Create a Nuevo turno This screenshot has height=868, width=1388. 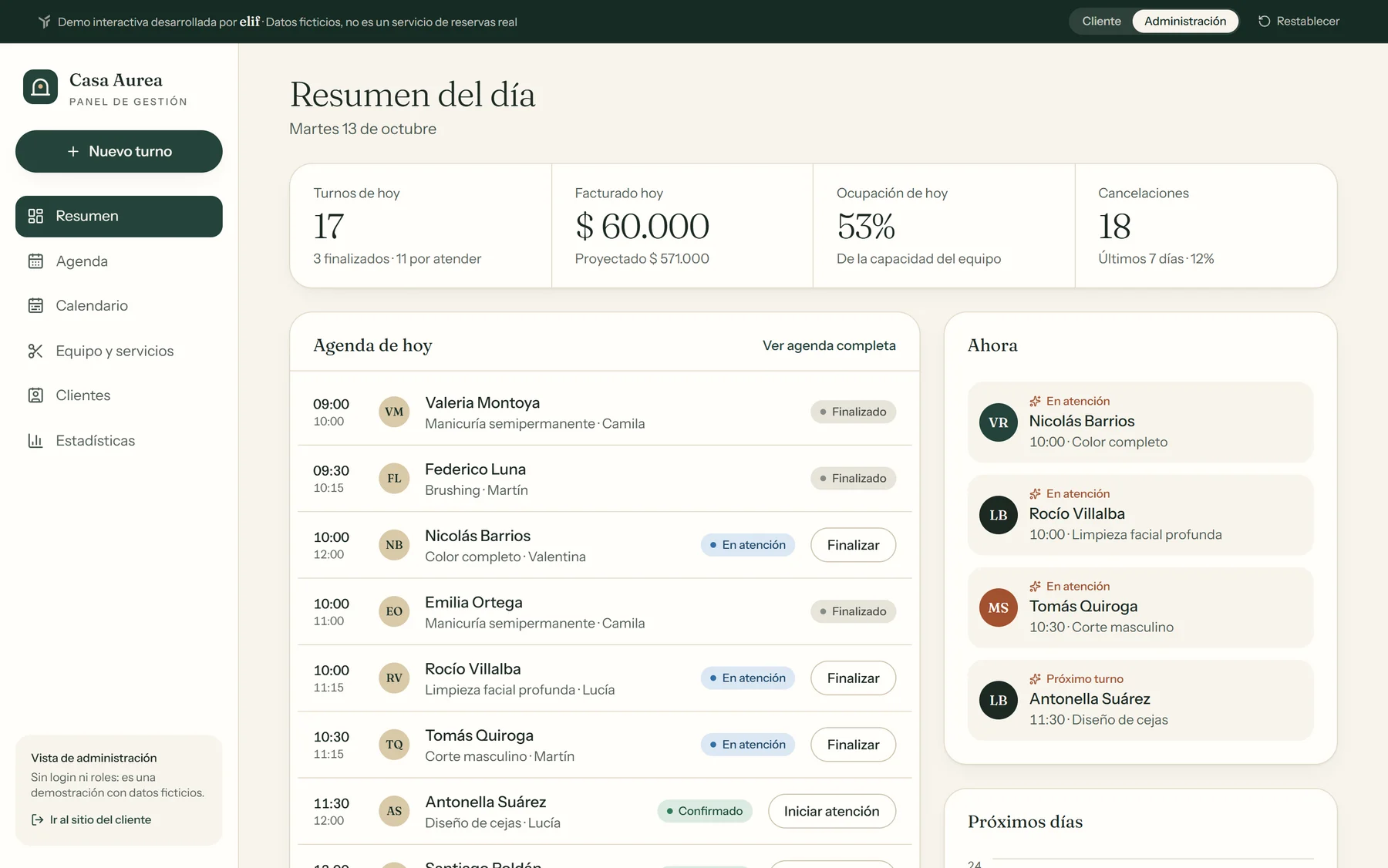119,151
